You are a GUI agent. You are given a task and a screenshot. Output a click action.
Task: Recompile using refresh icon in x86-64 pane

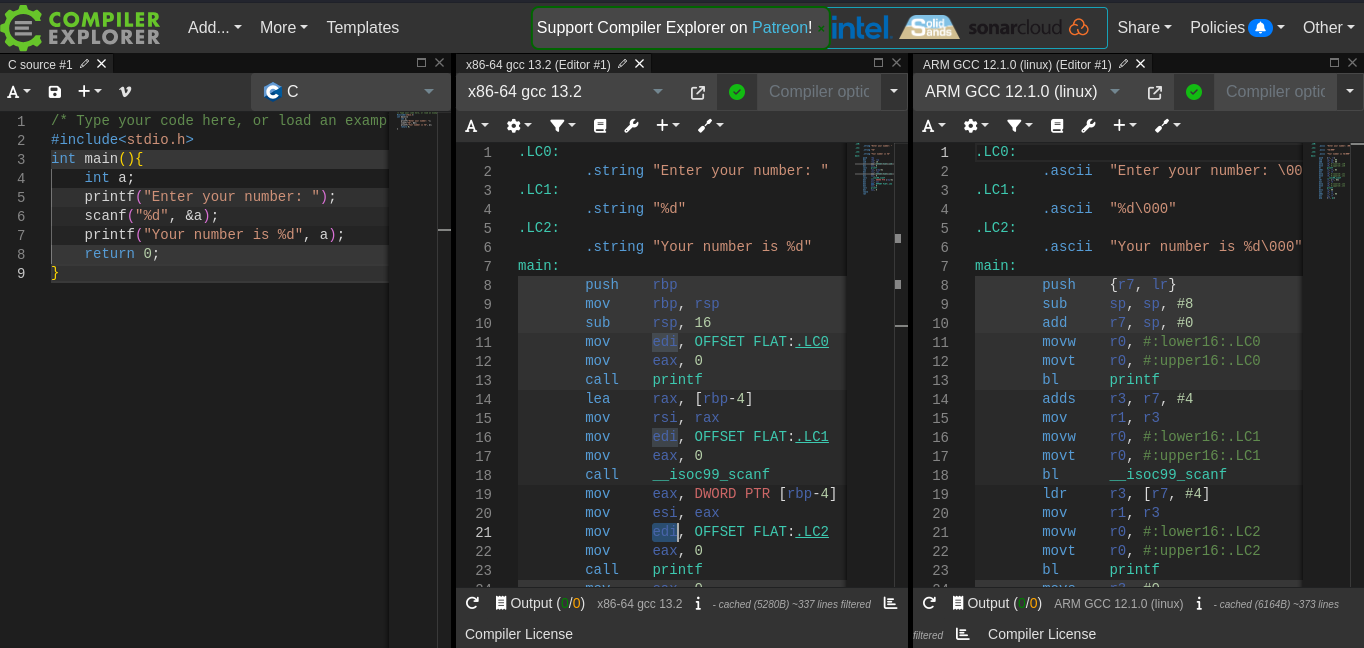click(472, 603)
